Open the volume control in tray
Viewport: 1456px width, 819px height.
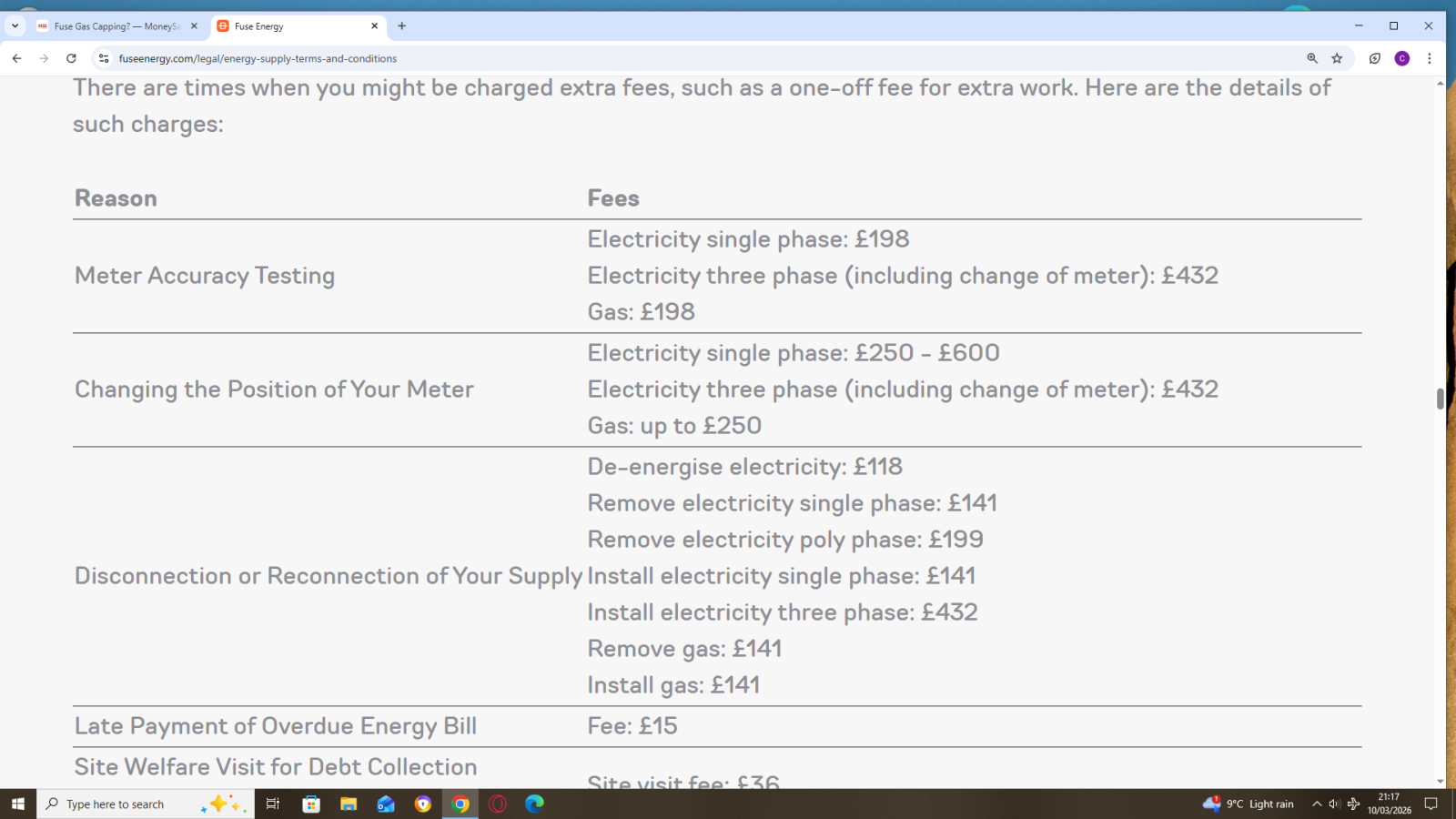(x=1334, y=804)
